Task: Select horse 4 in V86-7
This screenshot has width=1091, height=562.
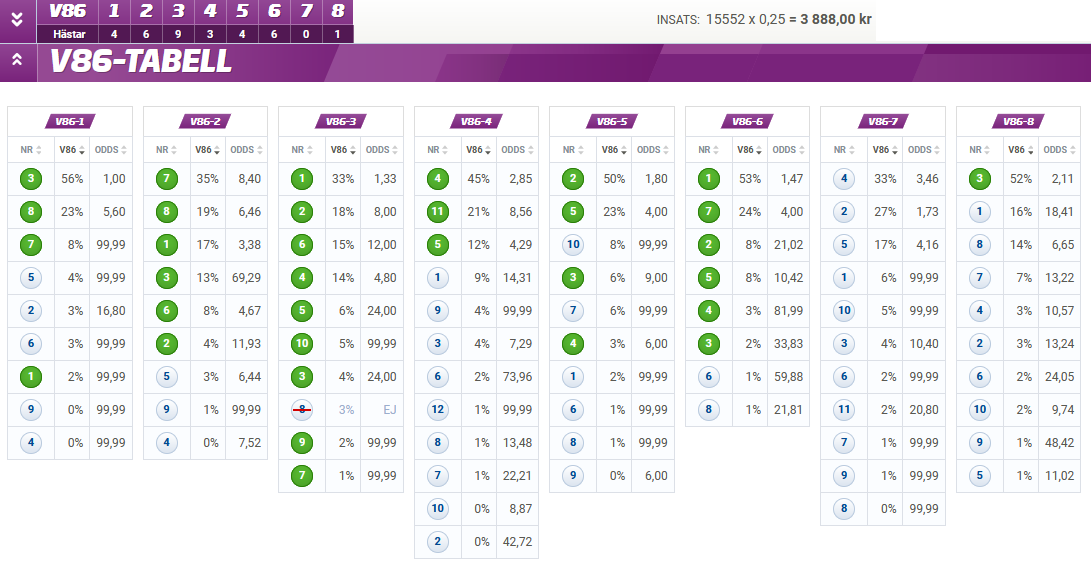Action: 844,179
